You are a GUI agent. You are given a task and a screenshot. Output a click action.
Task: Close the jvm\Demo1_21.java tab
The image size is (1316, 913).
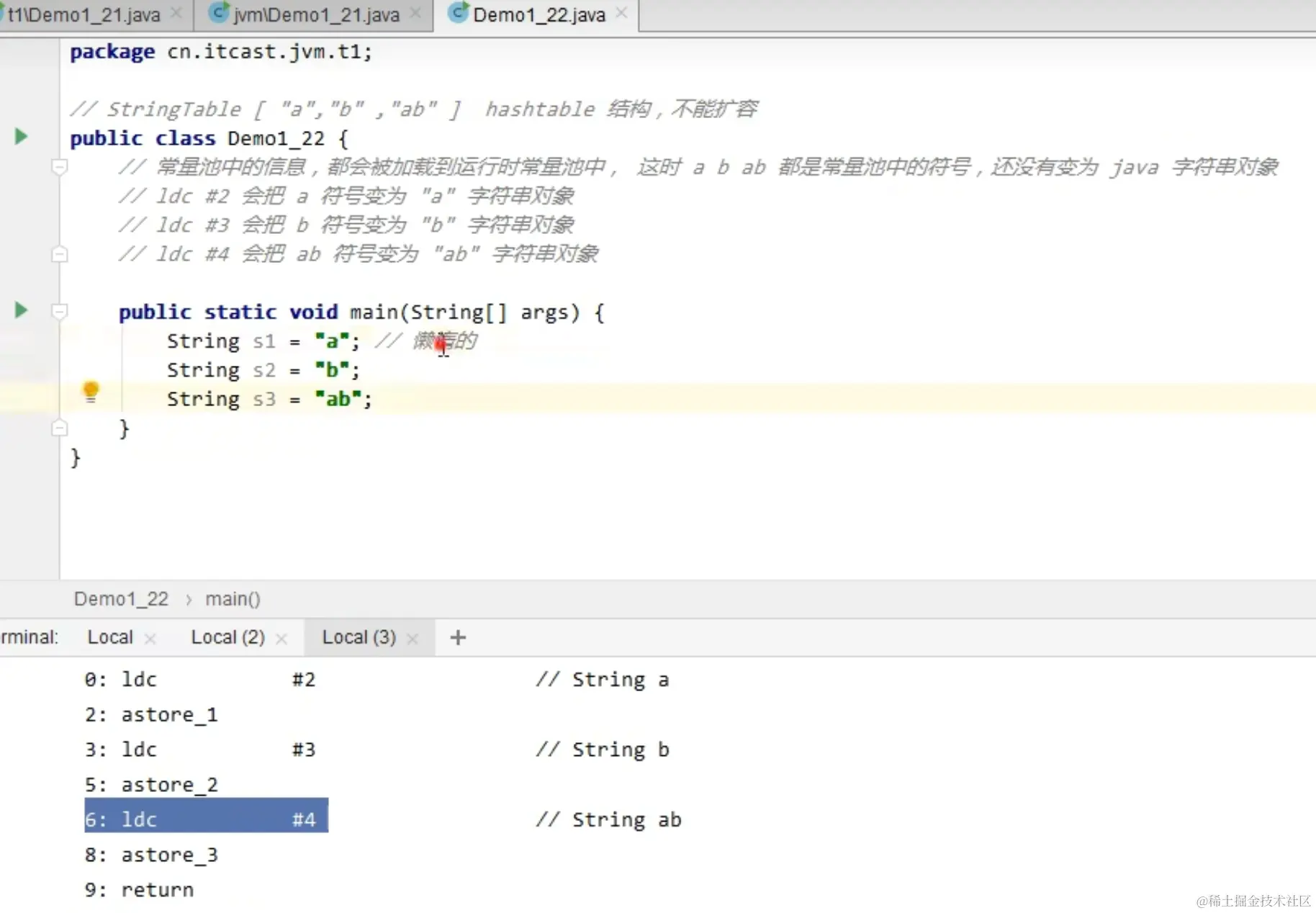(x=415, y=13)
